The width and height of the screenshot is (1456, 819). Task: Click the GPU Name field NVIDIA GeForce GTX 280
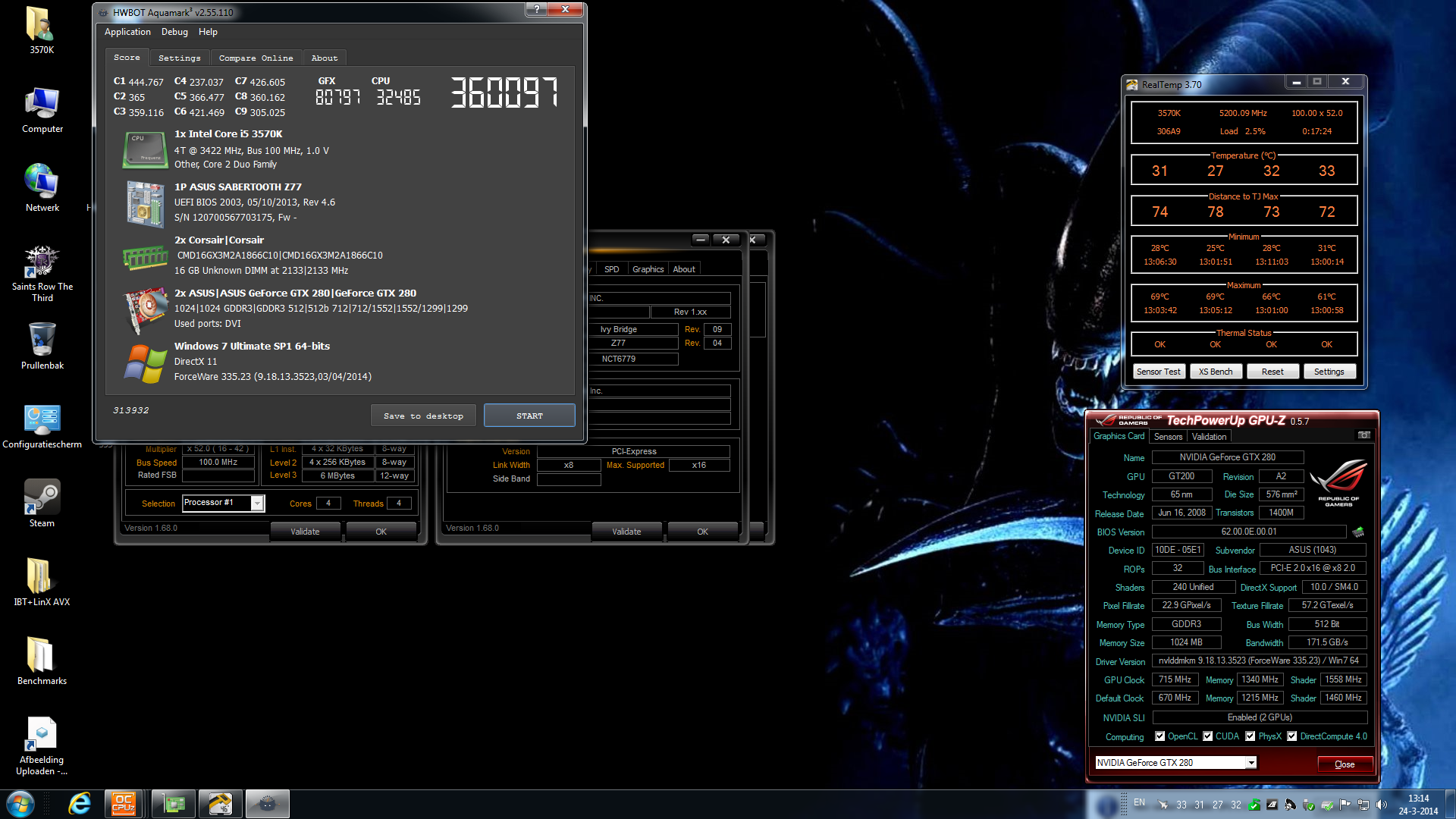(x=1228, y=457)
